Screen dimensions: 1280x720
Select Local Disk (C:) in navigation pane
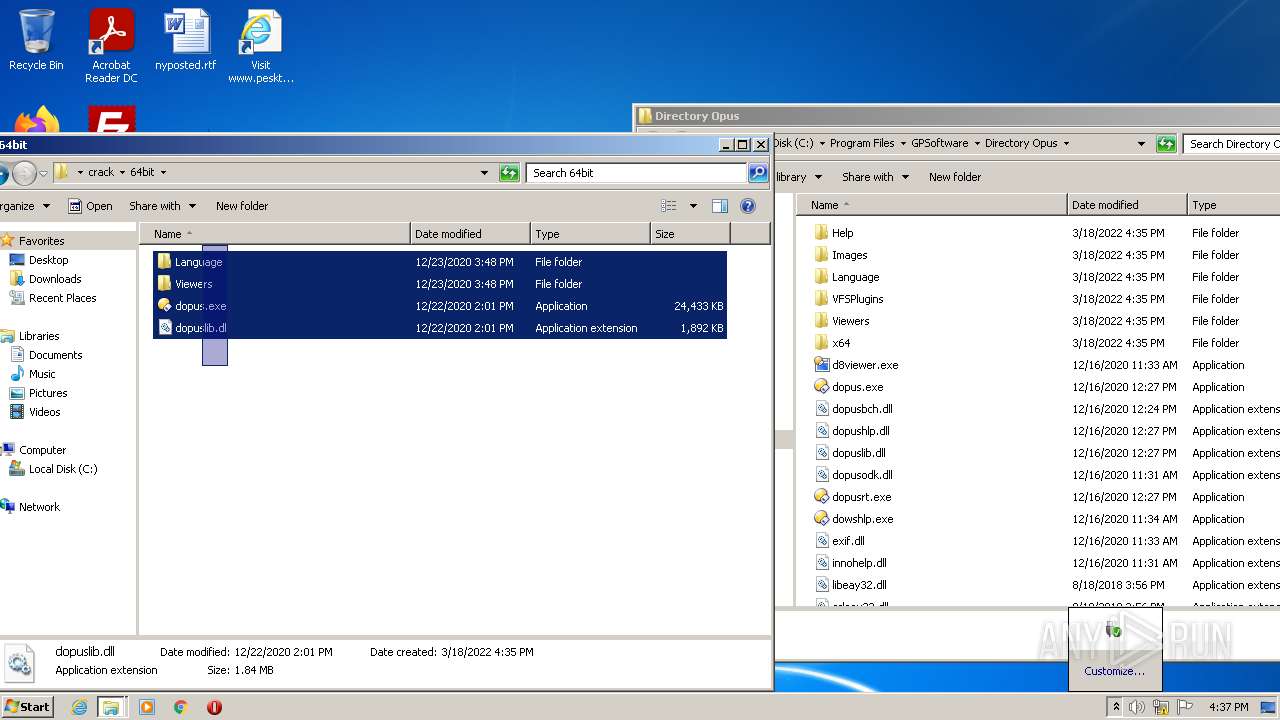[62, 469]
